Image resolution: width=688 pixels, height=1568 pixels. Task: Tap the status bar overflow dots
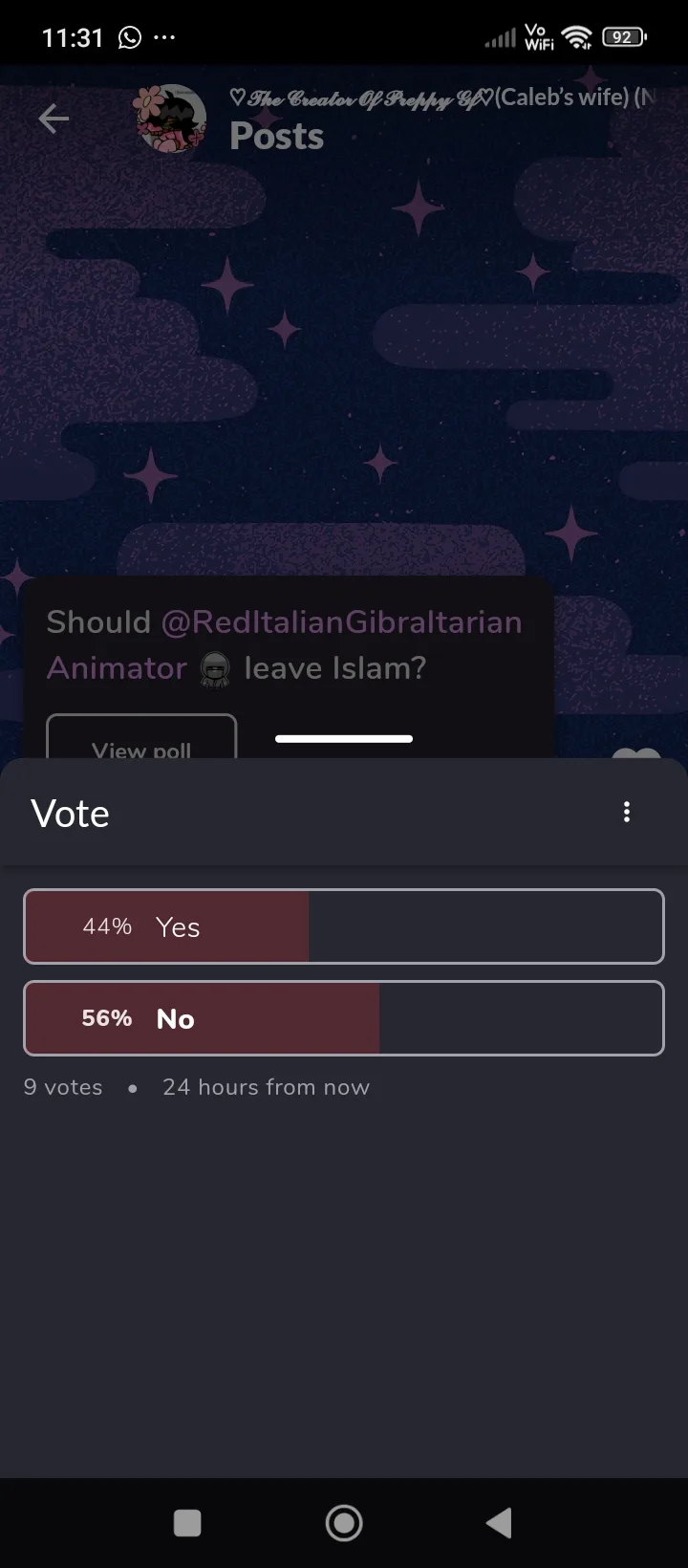tap(164, 38)
